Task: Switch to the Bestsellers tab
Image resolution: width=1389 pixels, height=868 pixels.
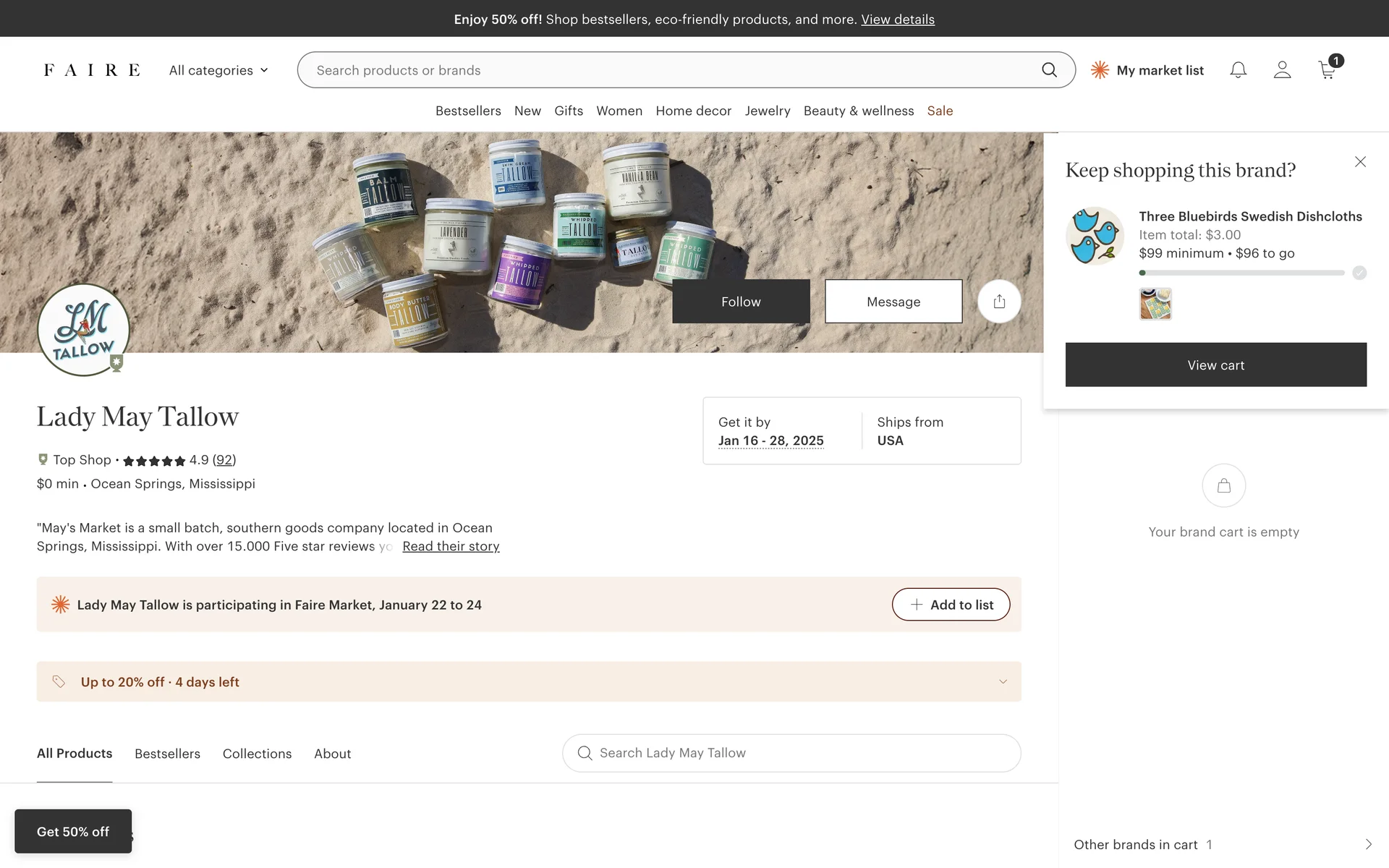Action: tap(167, 754)
